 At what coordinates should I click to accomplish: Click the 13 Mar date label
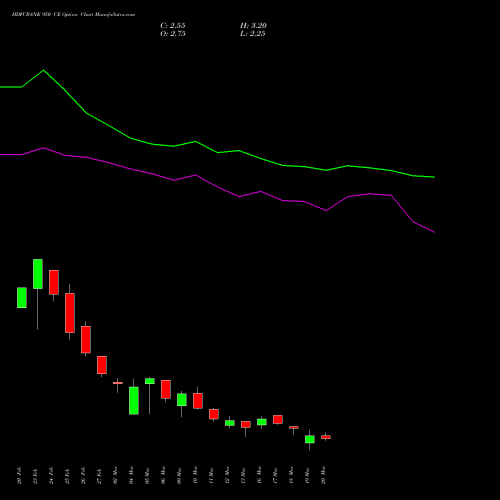pos(243,475)
